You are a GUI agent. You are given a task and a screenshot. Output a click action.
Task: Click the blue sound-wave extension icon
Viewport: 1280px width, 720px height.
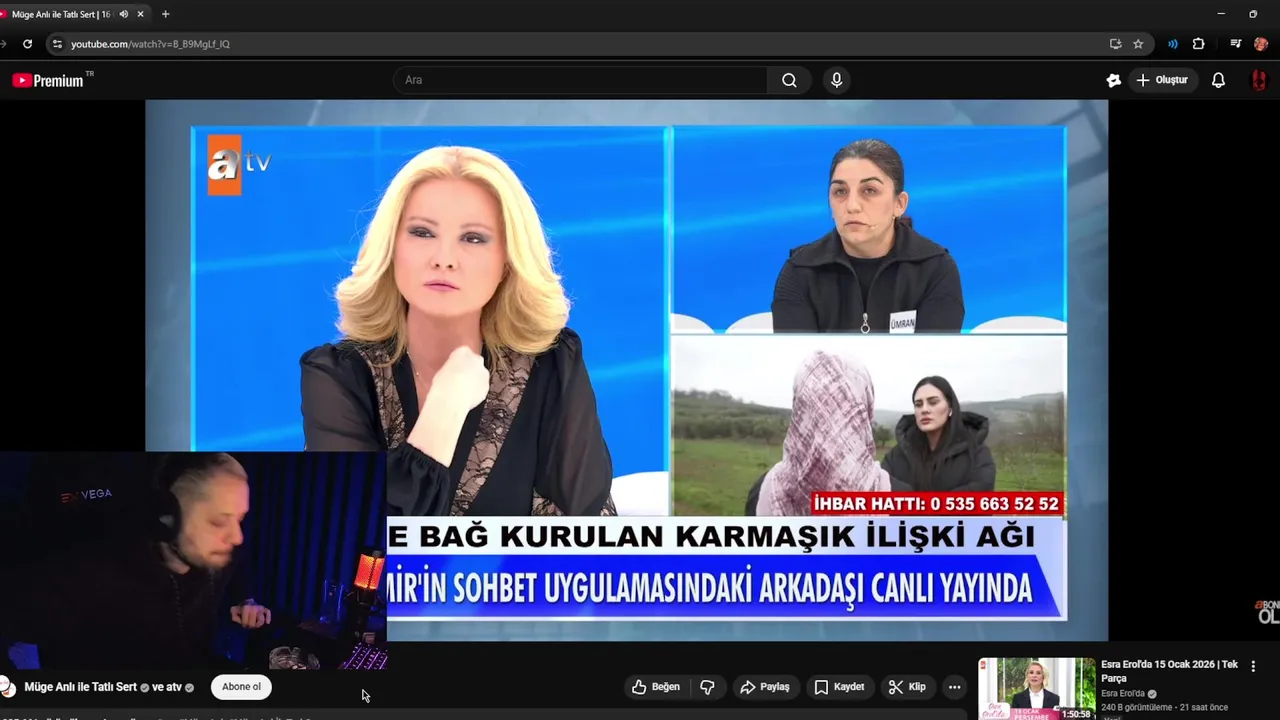coord(1173,44)
